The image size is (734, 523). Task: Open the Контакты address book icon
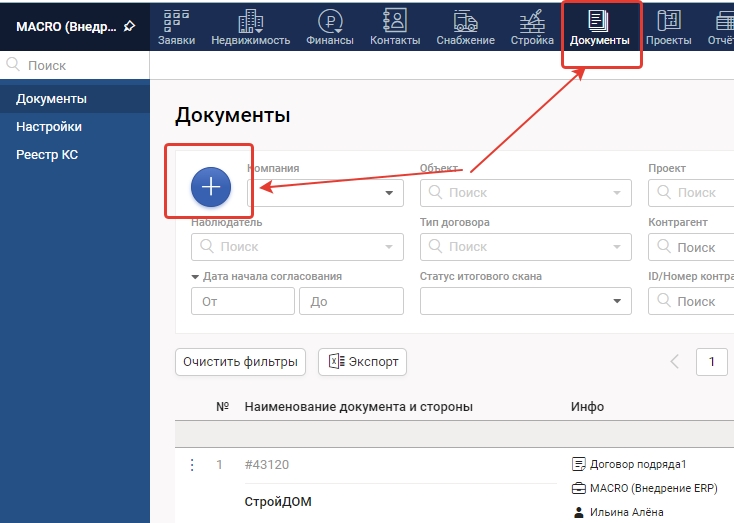(395, 20)
